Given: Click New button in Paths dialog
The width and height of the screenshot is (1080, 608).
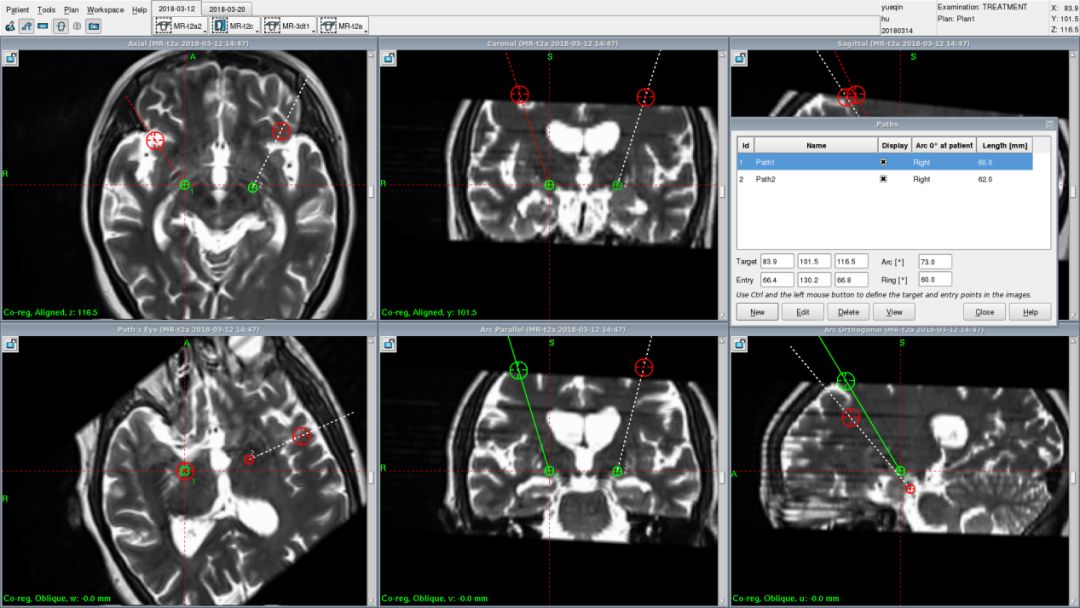Looking at the screenshot, I should (757, 312).
